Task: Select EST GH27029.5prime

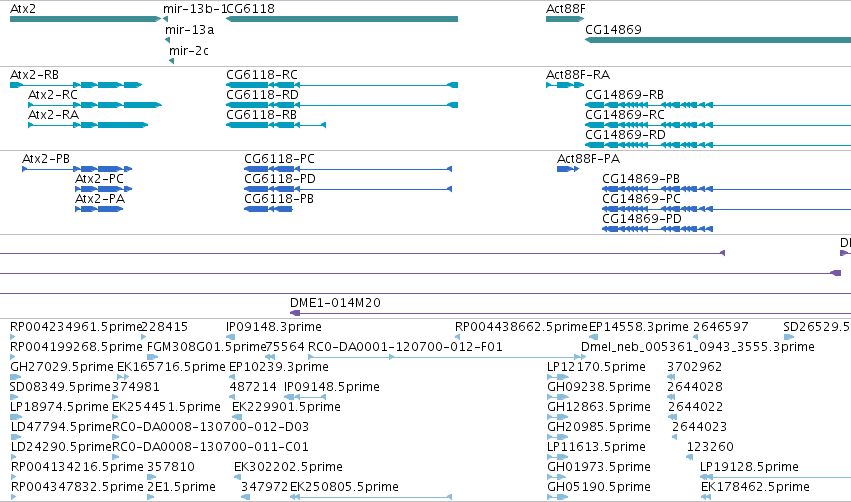Action: coord(62,367)
